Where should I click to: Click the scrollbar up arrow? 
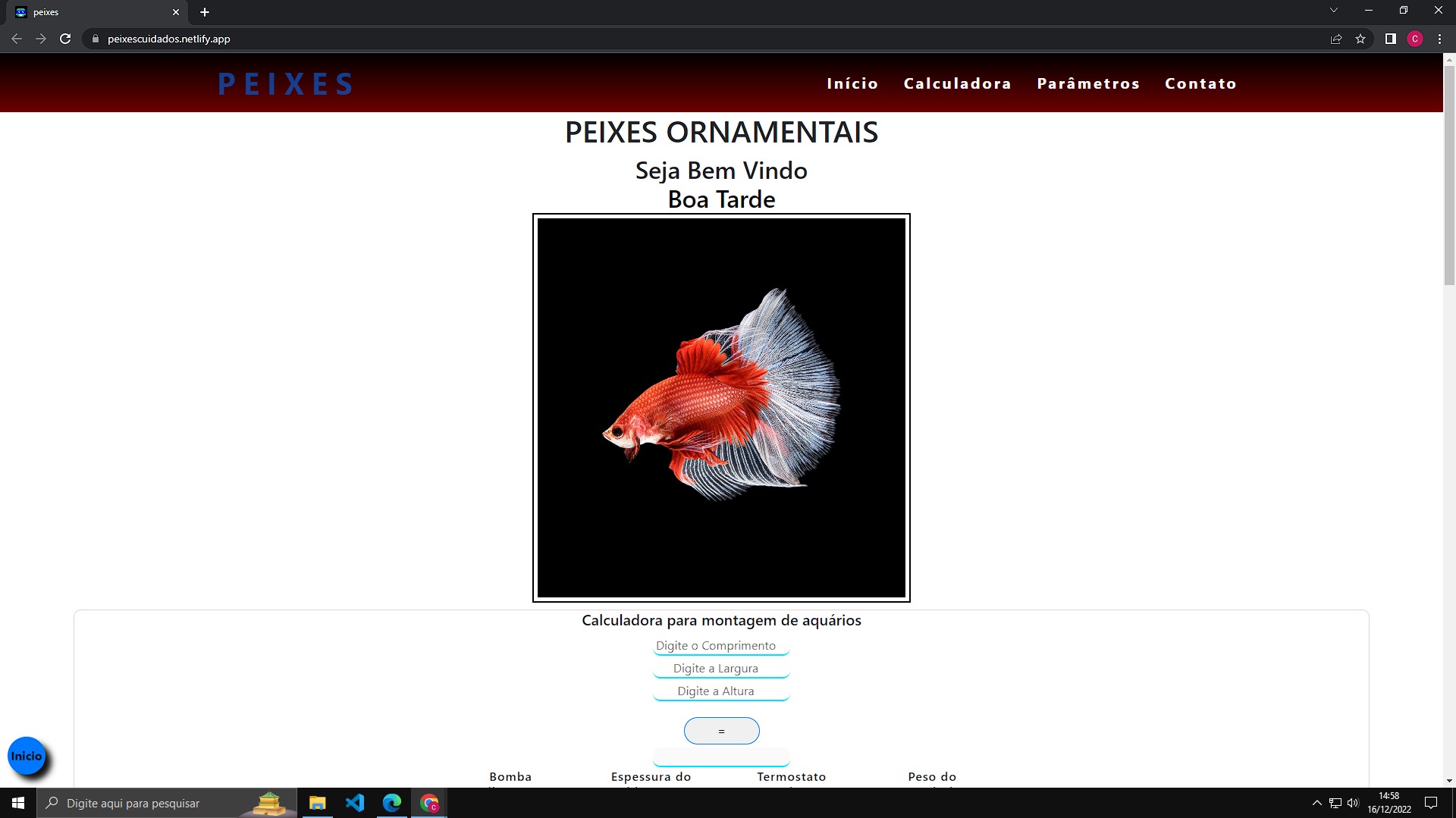click(1449, 58)
